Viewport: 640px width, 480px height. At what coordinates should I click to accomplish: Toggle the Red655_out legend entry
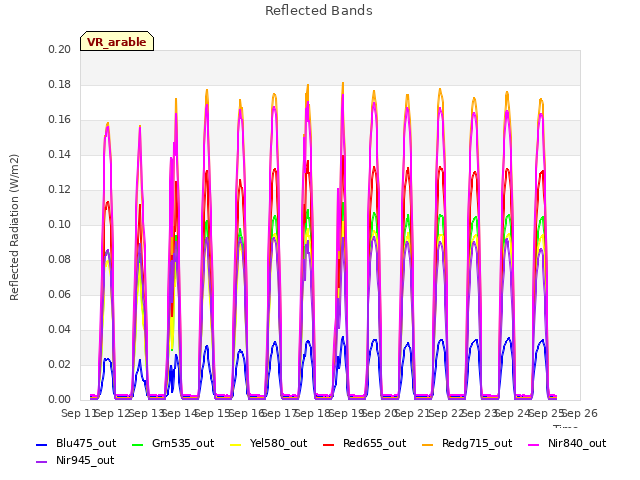pos(364,443)
